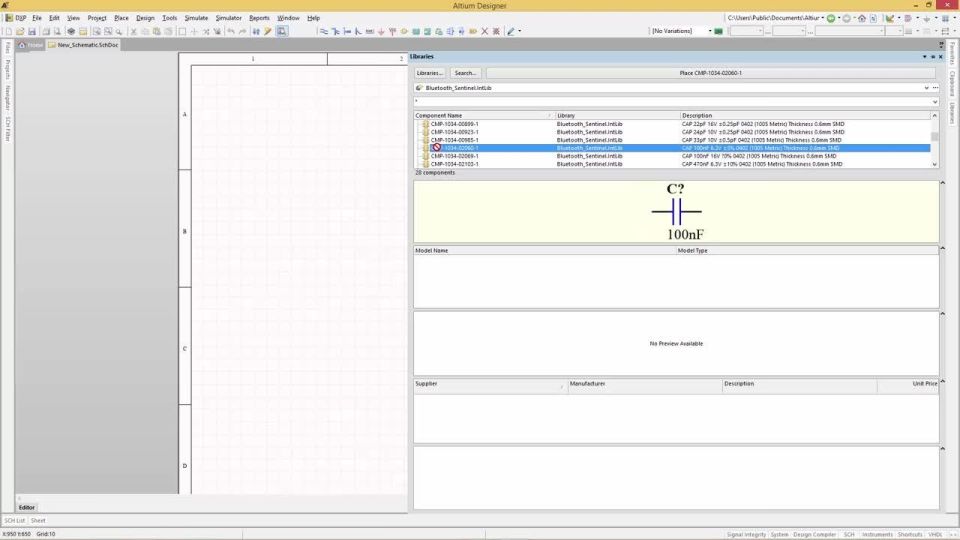This screenshot has height=540, width=960.
Task: Click the Editor tab at bottom
Action: (x=26, y=508)
